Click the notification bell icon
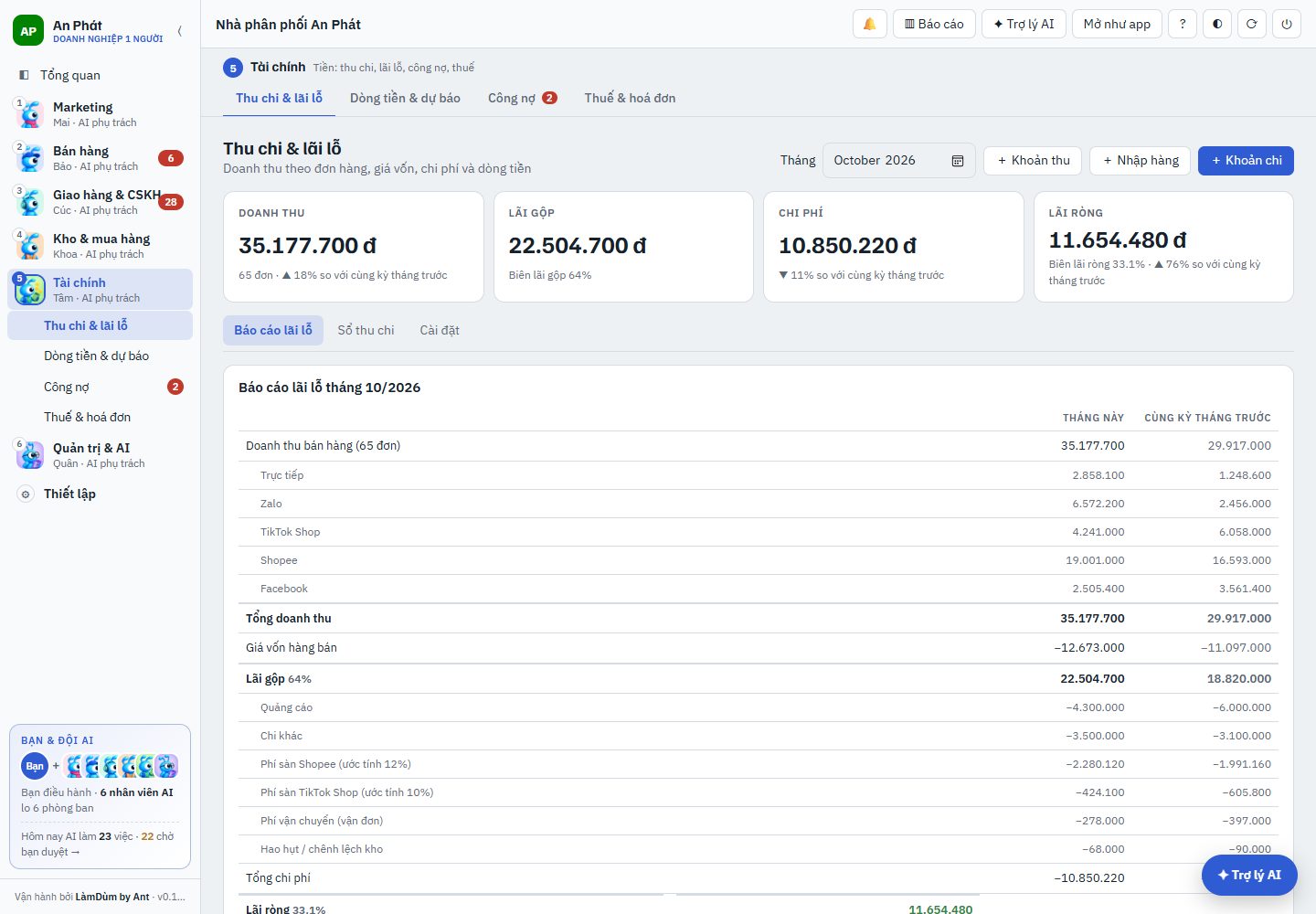The height and width of the screenshot is (914, 1316). click(869, 24)
